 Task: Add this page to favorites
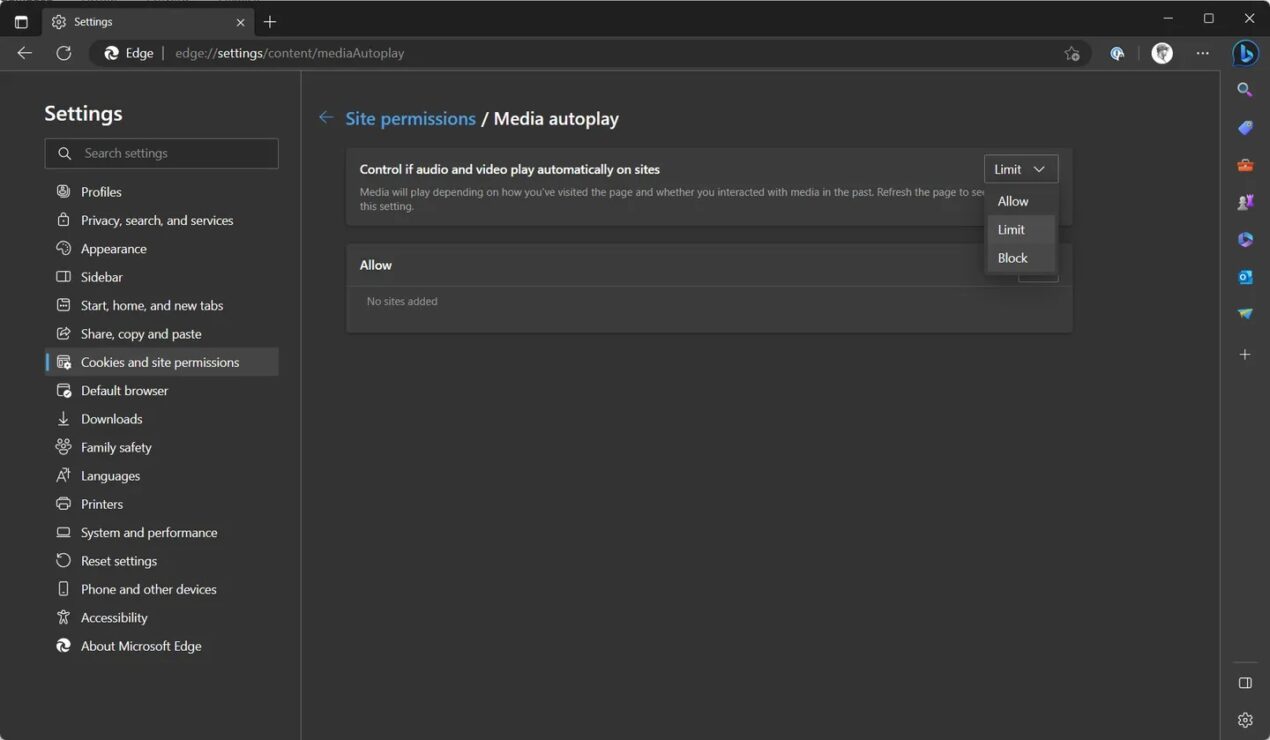[x=1072, y=53]
